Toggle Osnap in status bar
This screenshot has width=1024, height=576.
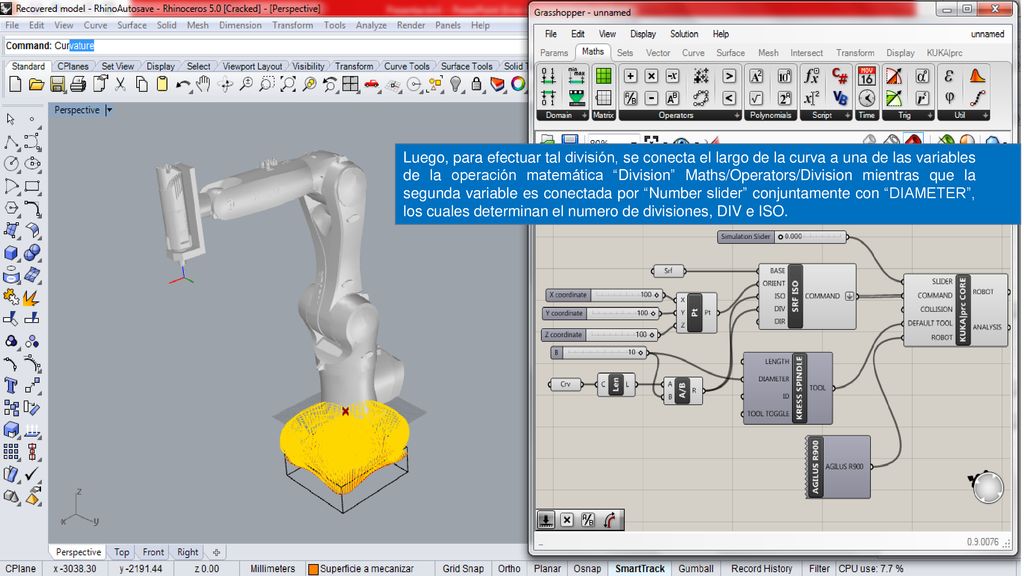[587, 569]
